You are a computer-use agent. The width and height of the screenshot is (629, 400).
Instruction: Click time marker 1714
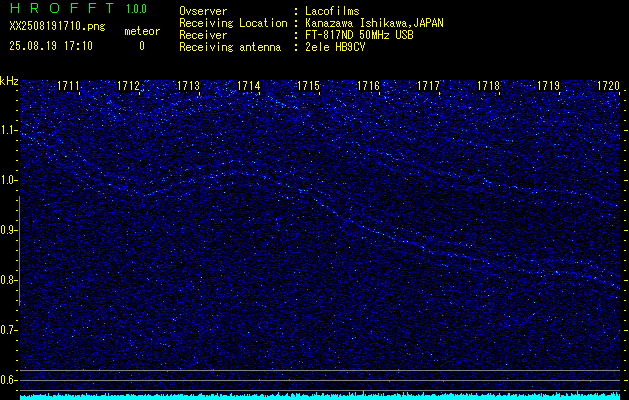pyautogui.click(x=248, y=86)
